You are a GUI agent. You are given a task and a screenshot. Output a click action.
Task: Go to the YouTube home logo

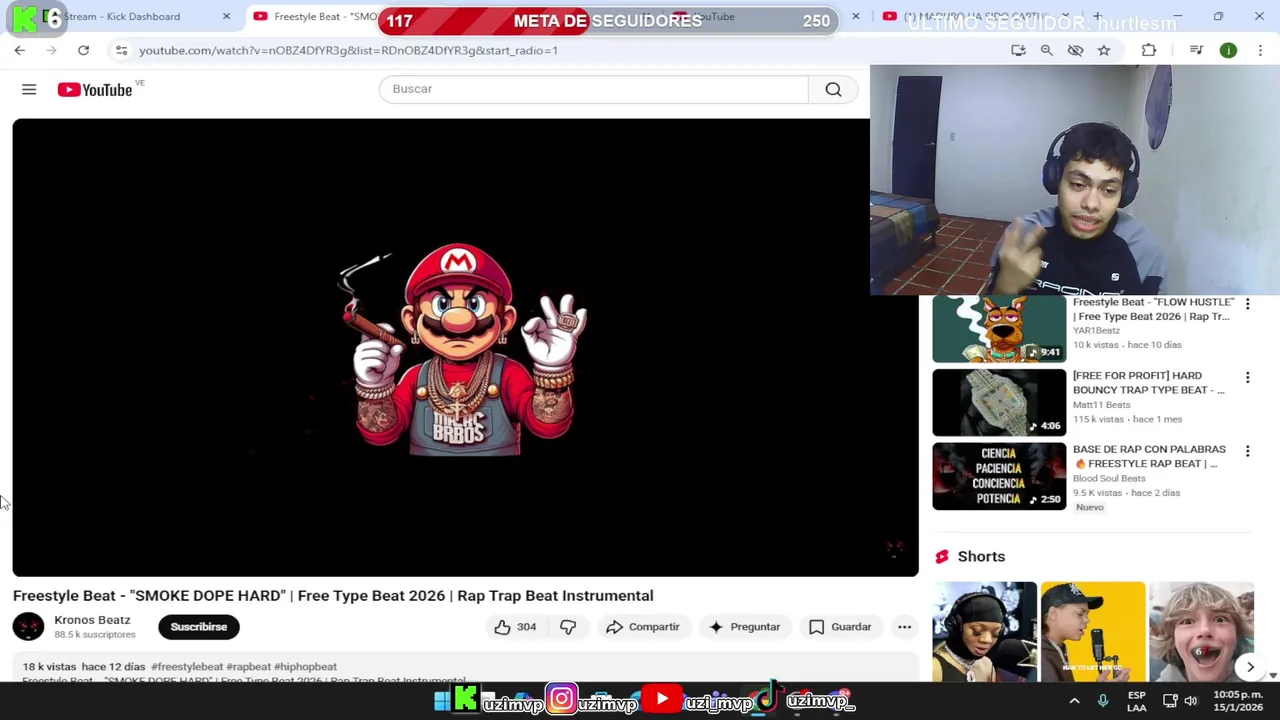point(95,90)
